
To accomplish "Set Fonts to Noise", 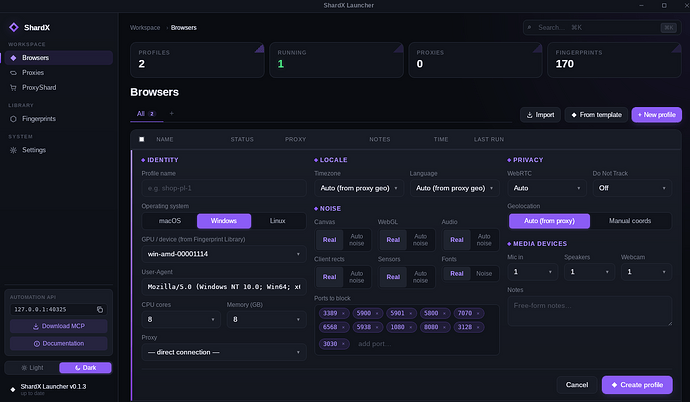I will pos(484,274).
